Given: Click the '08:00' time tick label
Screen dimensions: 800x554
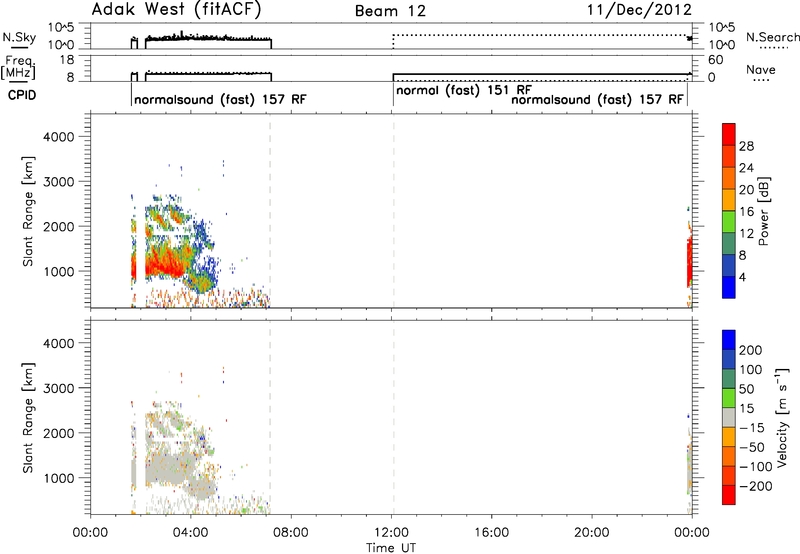Looking at the screenshot, I should (291, 533).
